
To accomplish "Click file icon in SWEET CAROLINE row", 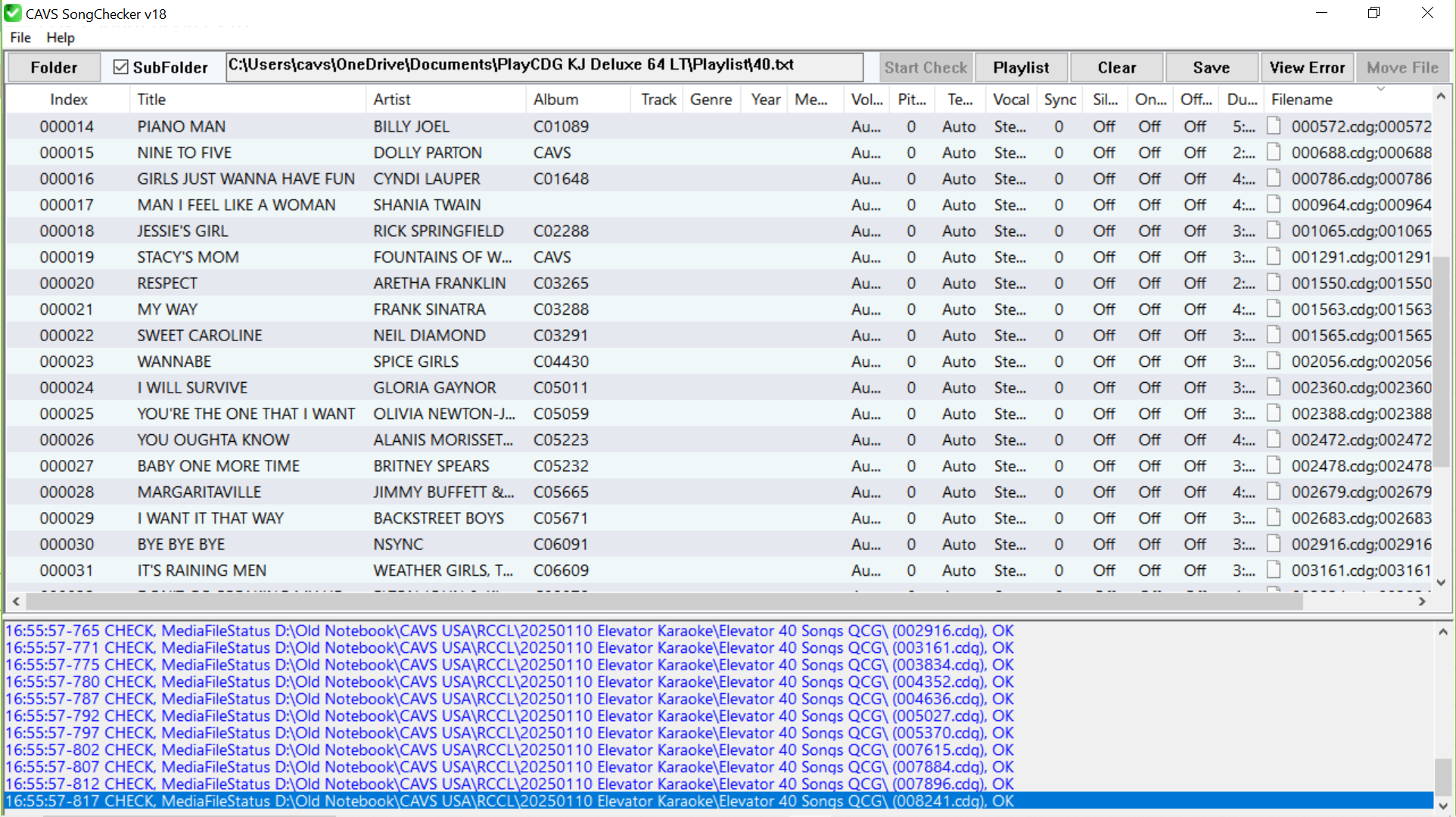I will [x=1274, y=335].
